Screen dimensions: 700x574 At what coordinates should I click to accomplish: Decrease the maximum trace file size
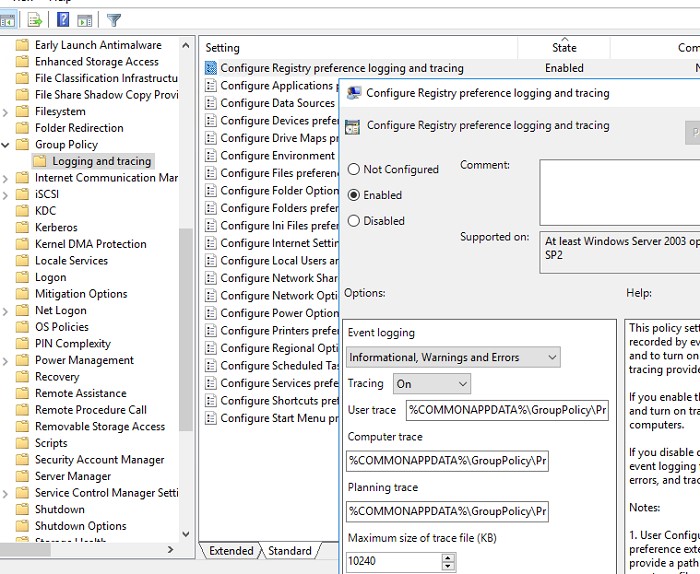(448, 566)
